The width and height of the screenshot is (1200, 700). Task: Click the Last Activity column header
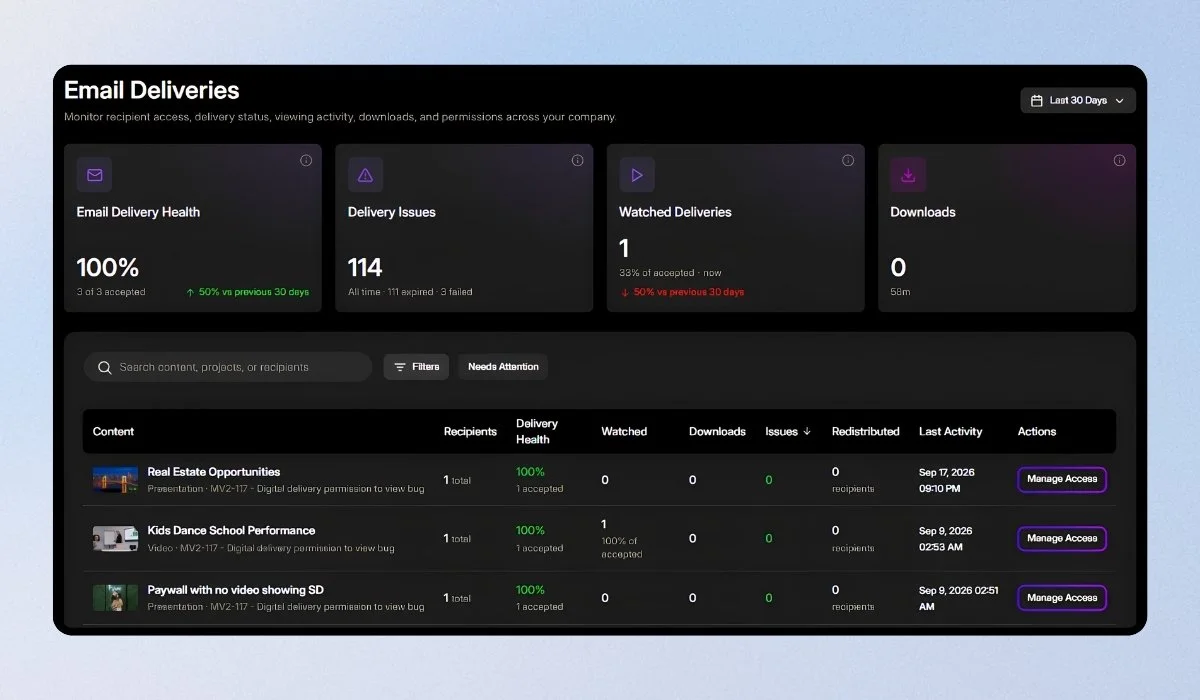click(x=951, y=432)
